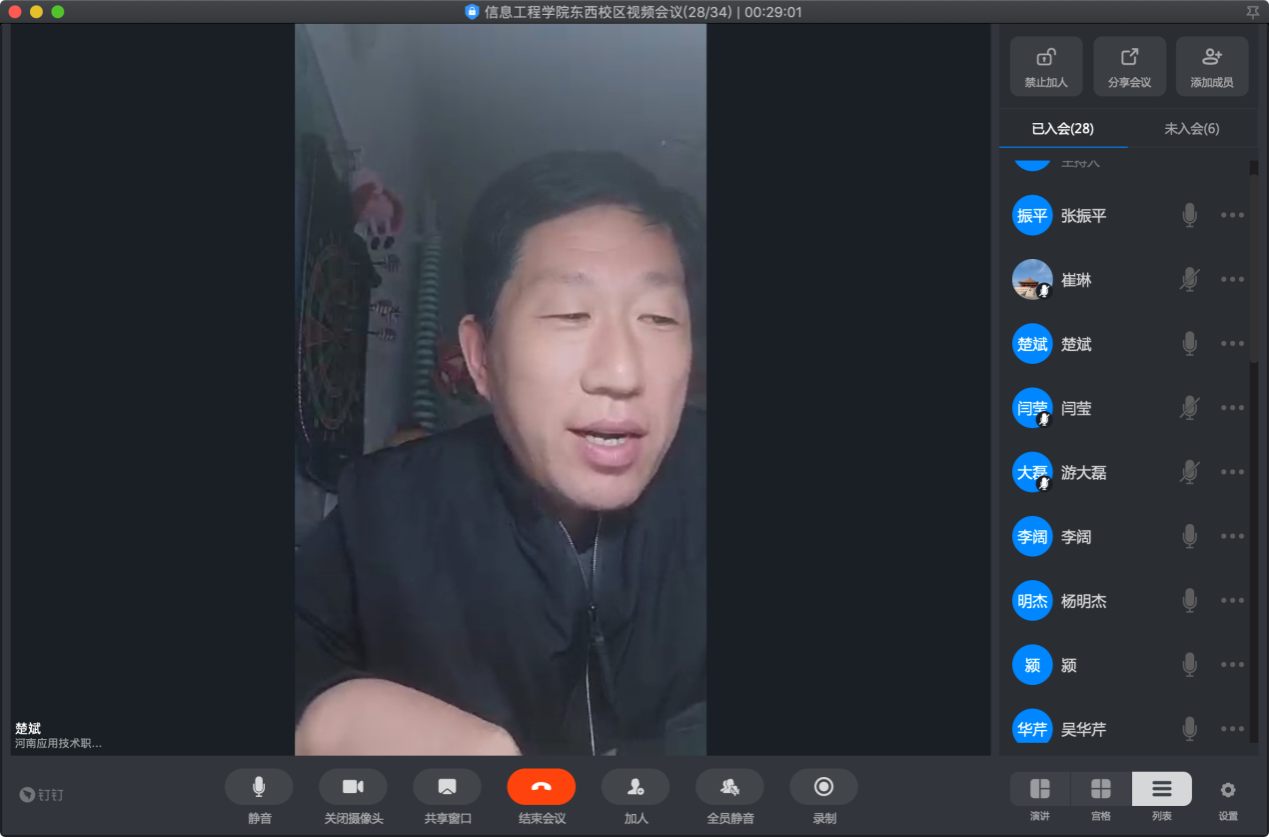Click the 加人 add participant icon
This screenshot has height=837, width=1269.
pyautogui.click(x=635, y=787)
